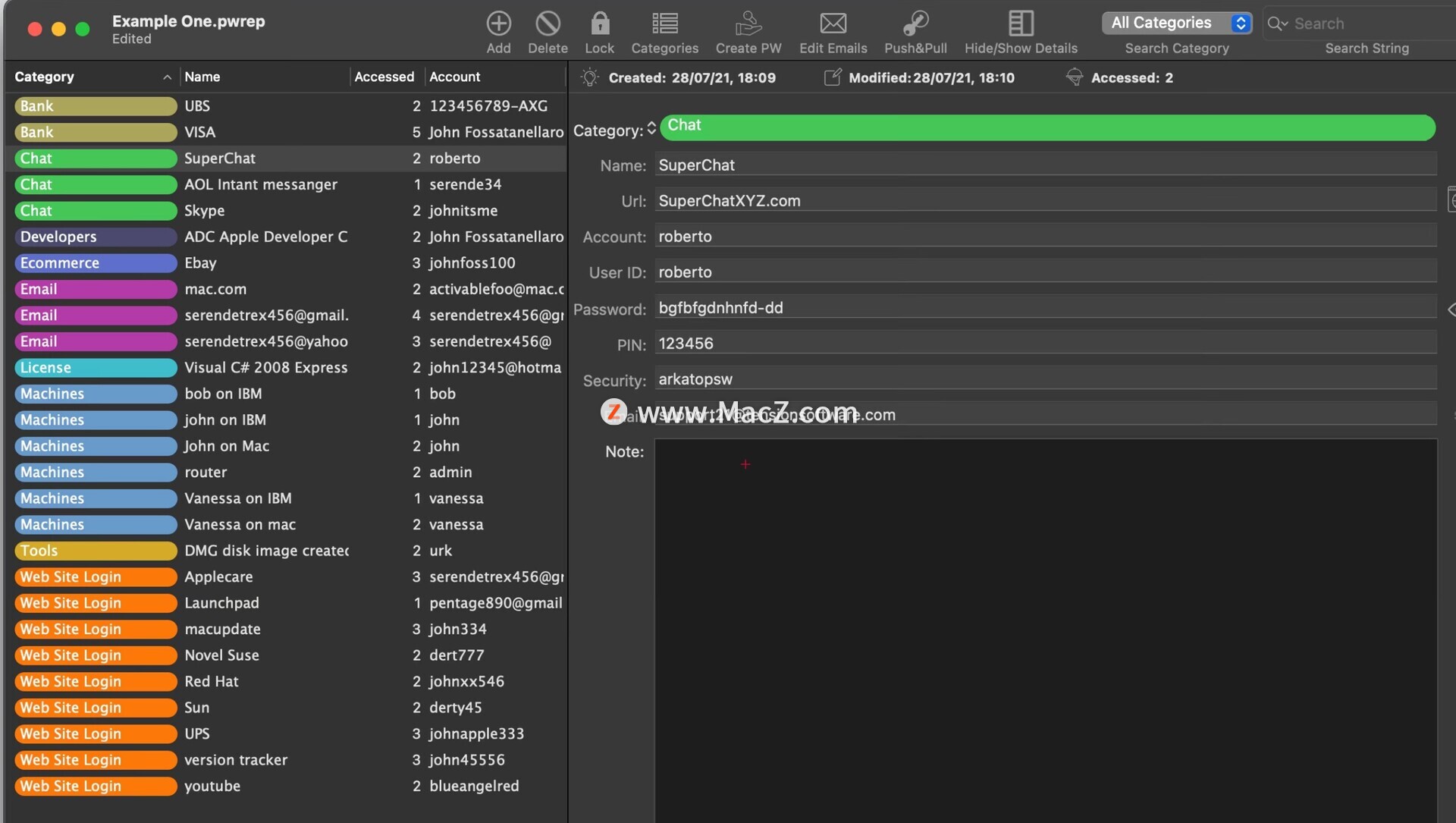This screenshot has width=1456, height=823.
Task: Open the Edit Emails envelope icon
Action: click(833, 24)
